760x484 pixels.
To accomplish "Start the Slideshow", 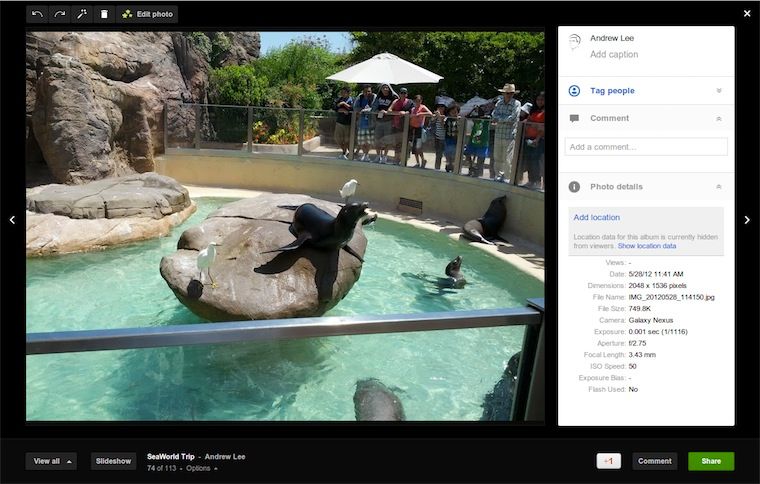I will click(113, 461).
